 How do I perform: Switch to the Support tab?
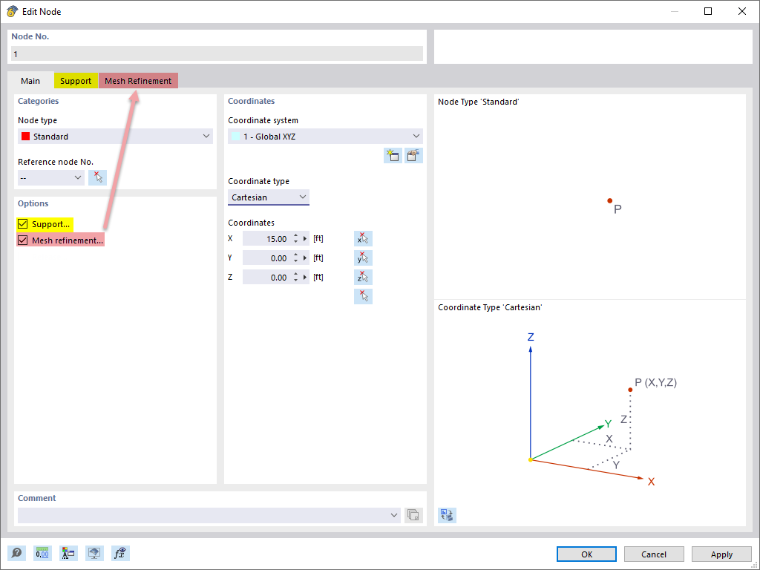76,80
